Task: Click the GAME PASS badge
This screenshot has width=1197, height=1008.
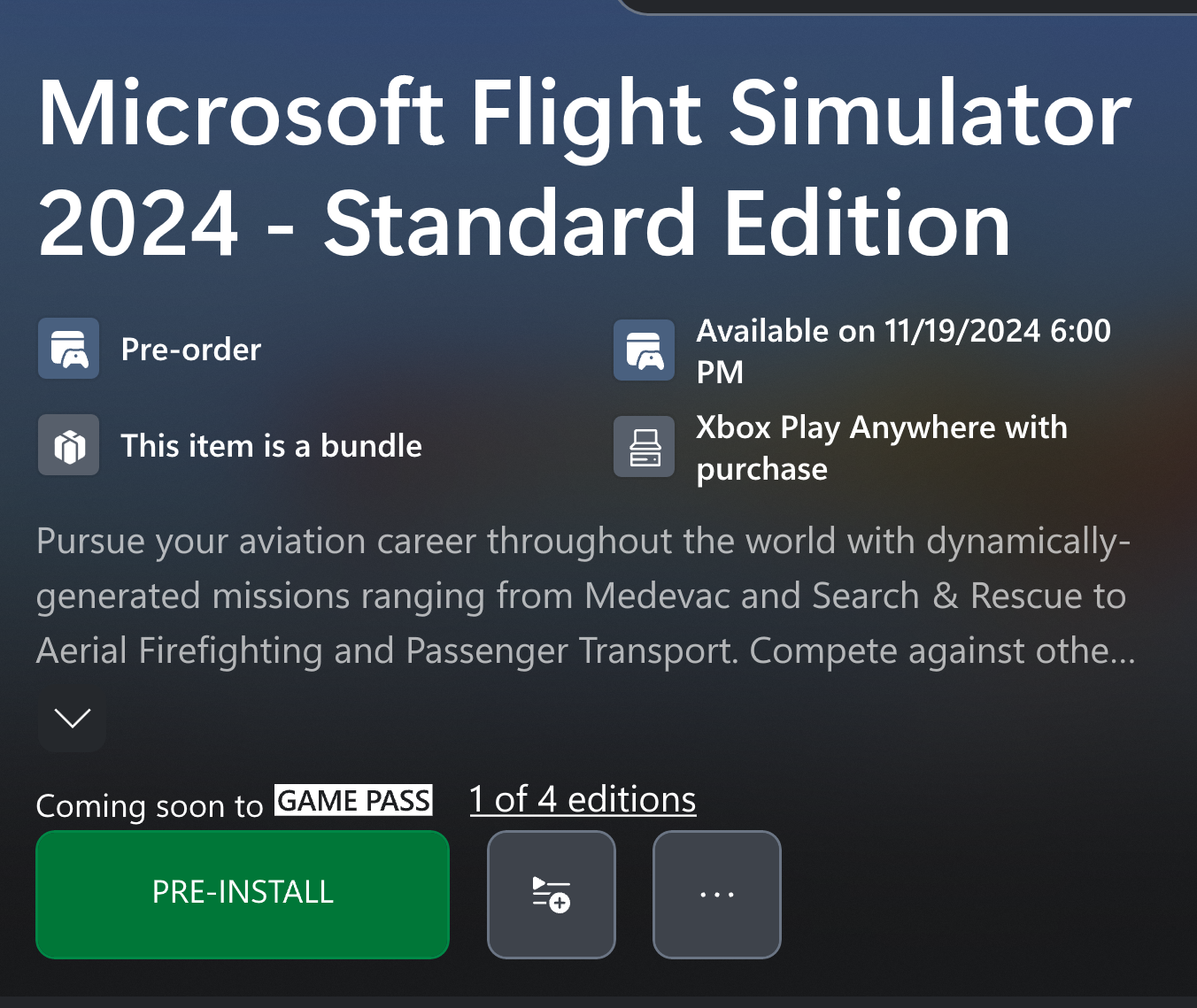Action: point(353,800)
